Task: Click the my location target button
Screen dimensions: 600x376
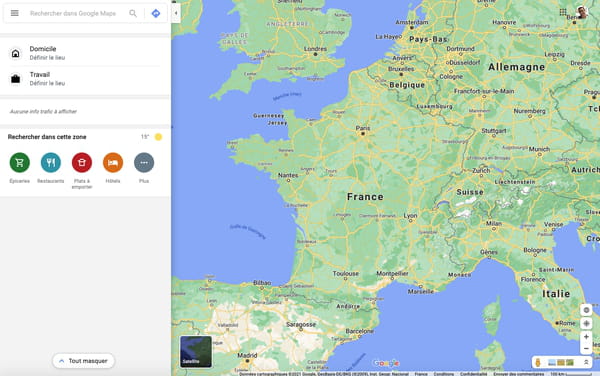Action: [x=586, y=324]
